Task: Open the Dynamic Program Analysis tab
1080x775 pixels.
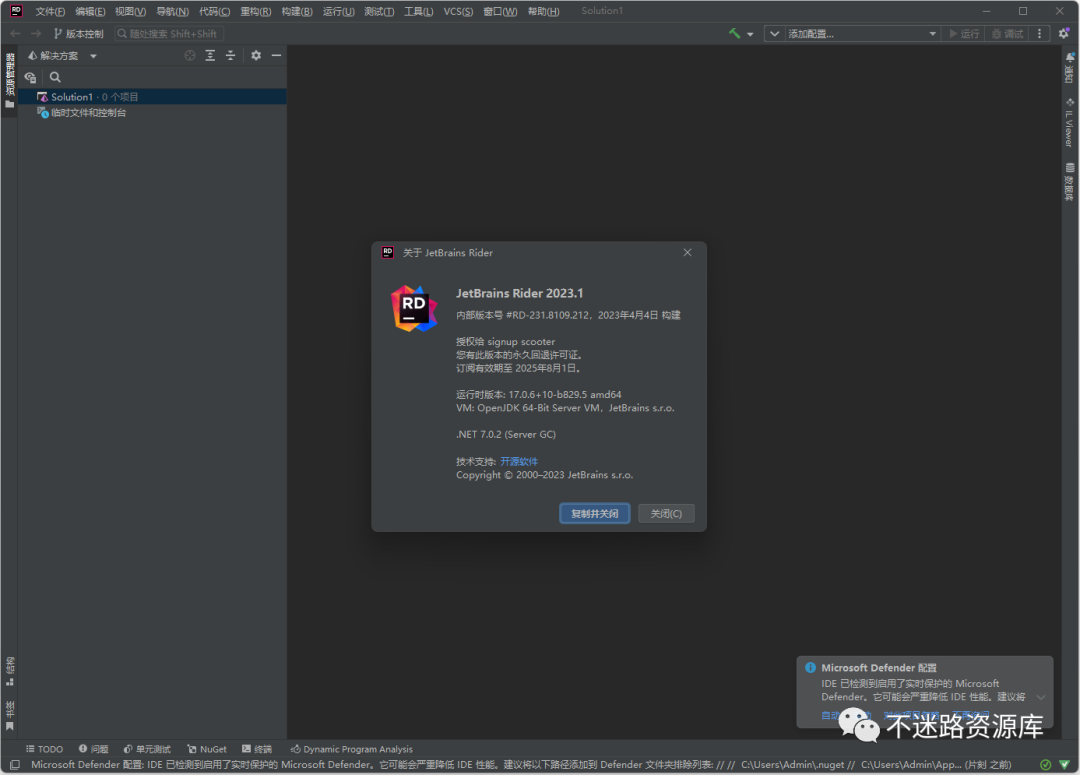Action: pos(351,749)
